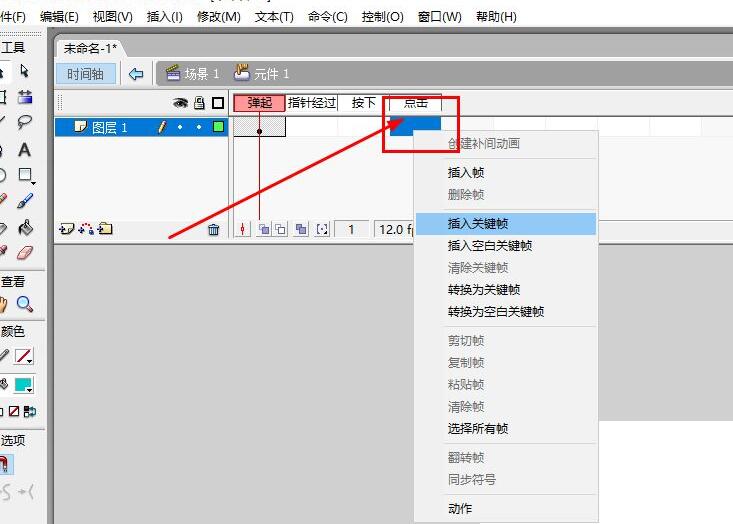Click the Swap Colors icon
The height and width of the screenshot is (524, 733).
click(30, 411)
